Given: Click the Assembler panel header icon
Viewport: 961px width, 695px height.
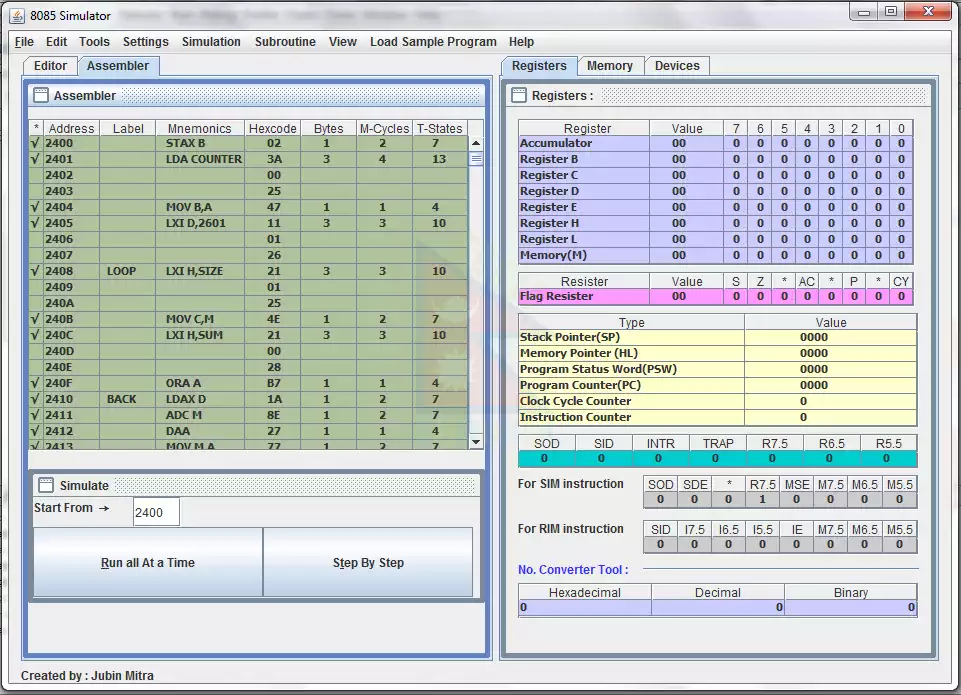Looking at the screenshot, I should coord(41,96).
